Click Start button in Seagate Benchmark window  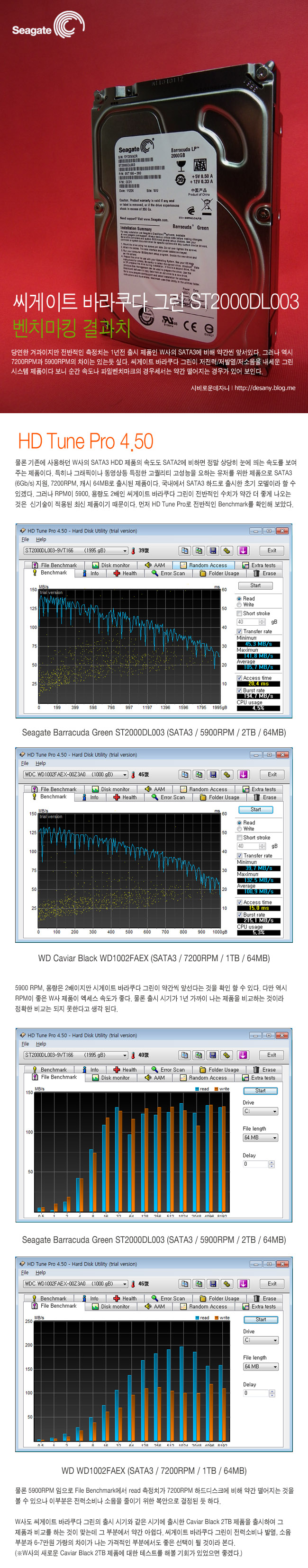pos(255,585)
